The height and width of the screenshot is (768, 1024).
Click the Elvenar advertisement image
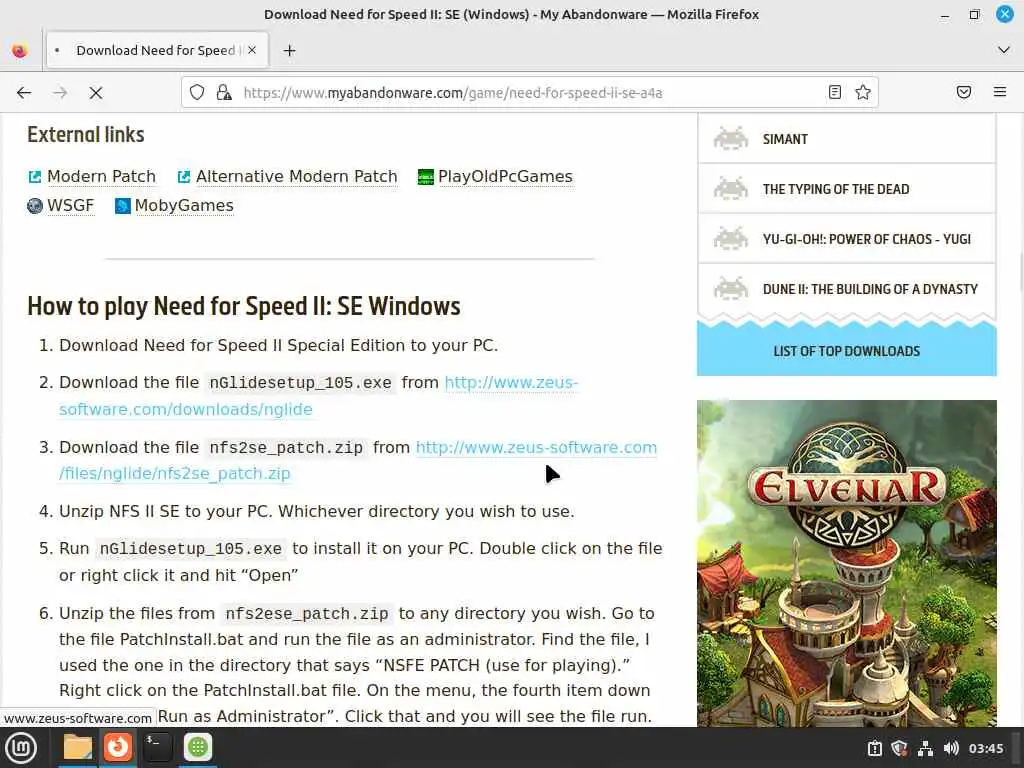[x=846, y=563]
